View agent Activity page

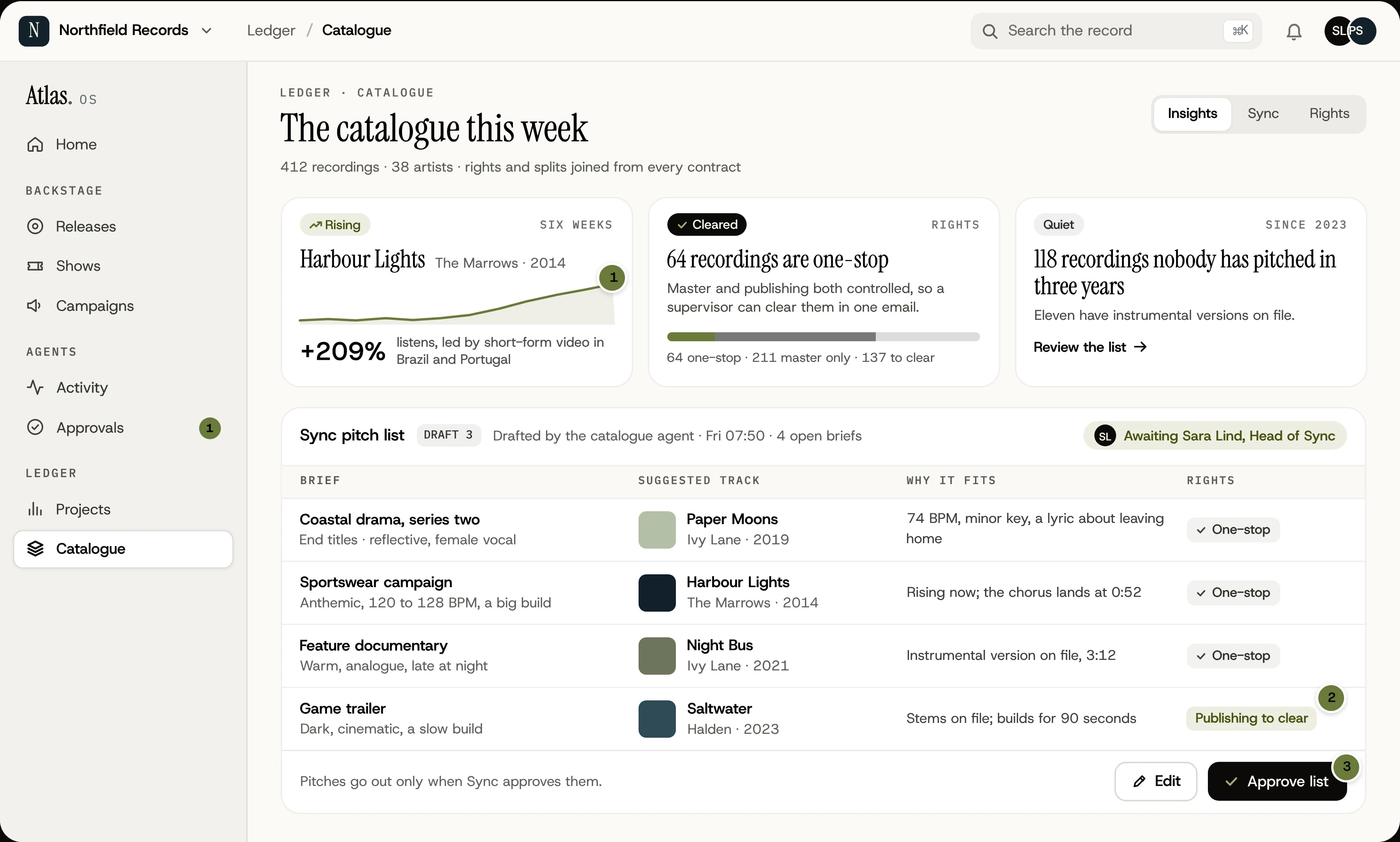pos(122,388)
